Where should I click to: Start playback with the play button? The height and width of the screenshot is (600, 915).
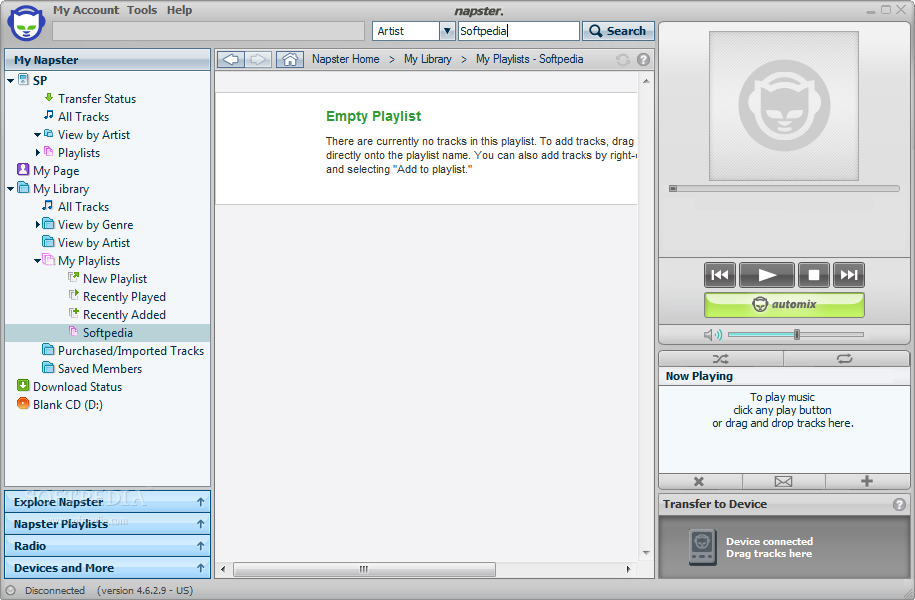(767, 275)
